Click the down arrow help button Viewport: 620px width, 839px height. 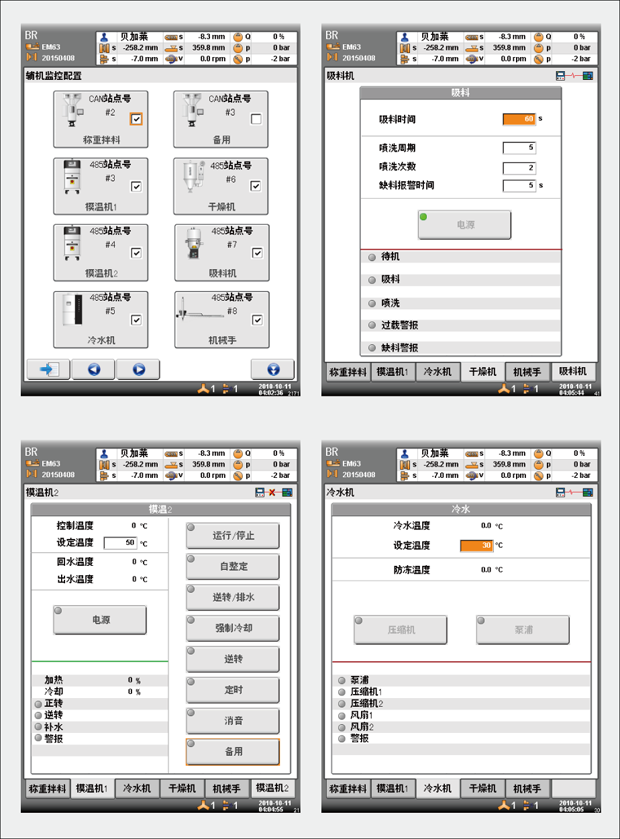click(x=272, y=369)
